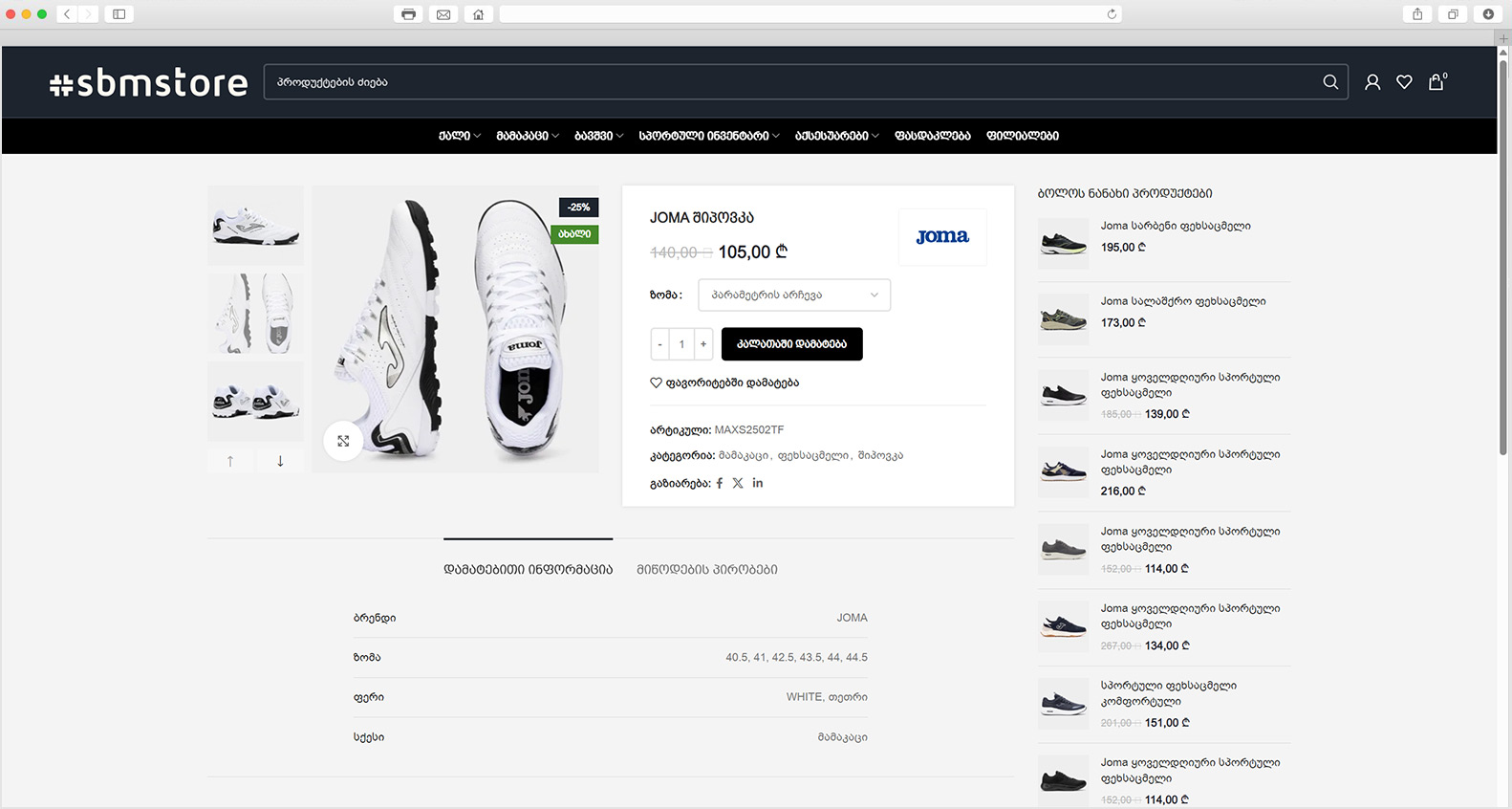The image size is (1512, 809).
Task: Open the size parameter dropdown
Action: (x=794, y=295)
